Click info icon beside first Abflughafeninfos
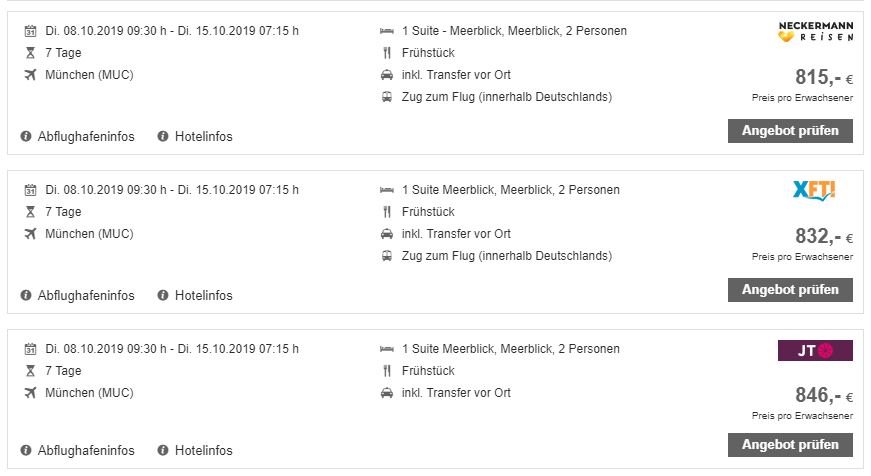 coord(26,136)
